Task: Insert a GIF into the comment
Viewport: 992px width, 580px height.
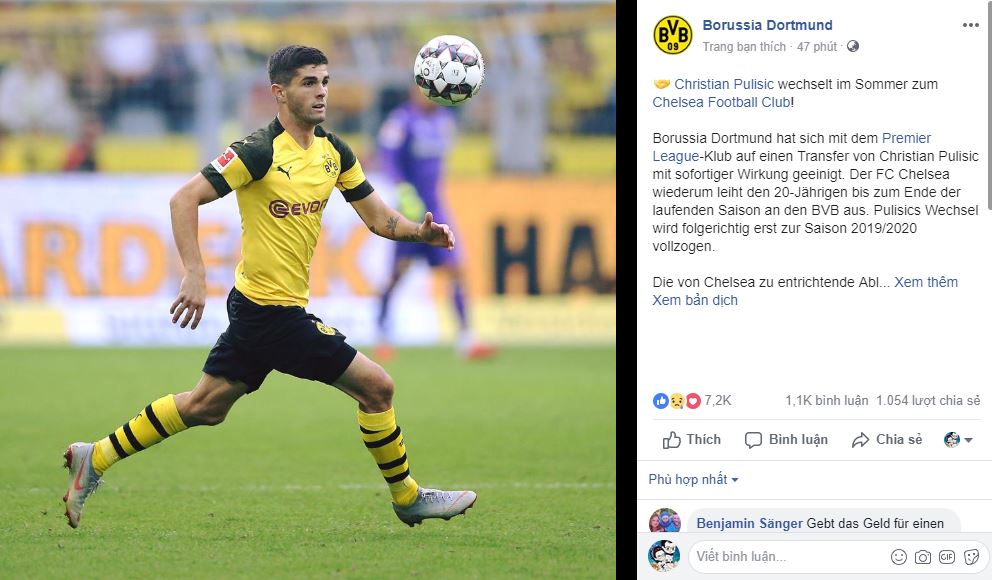Action: tap(947, 557)
